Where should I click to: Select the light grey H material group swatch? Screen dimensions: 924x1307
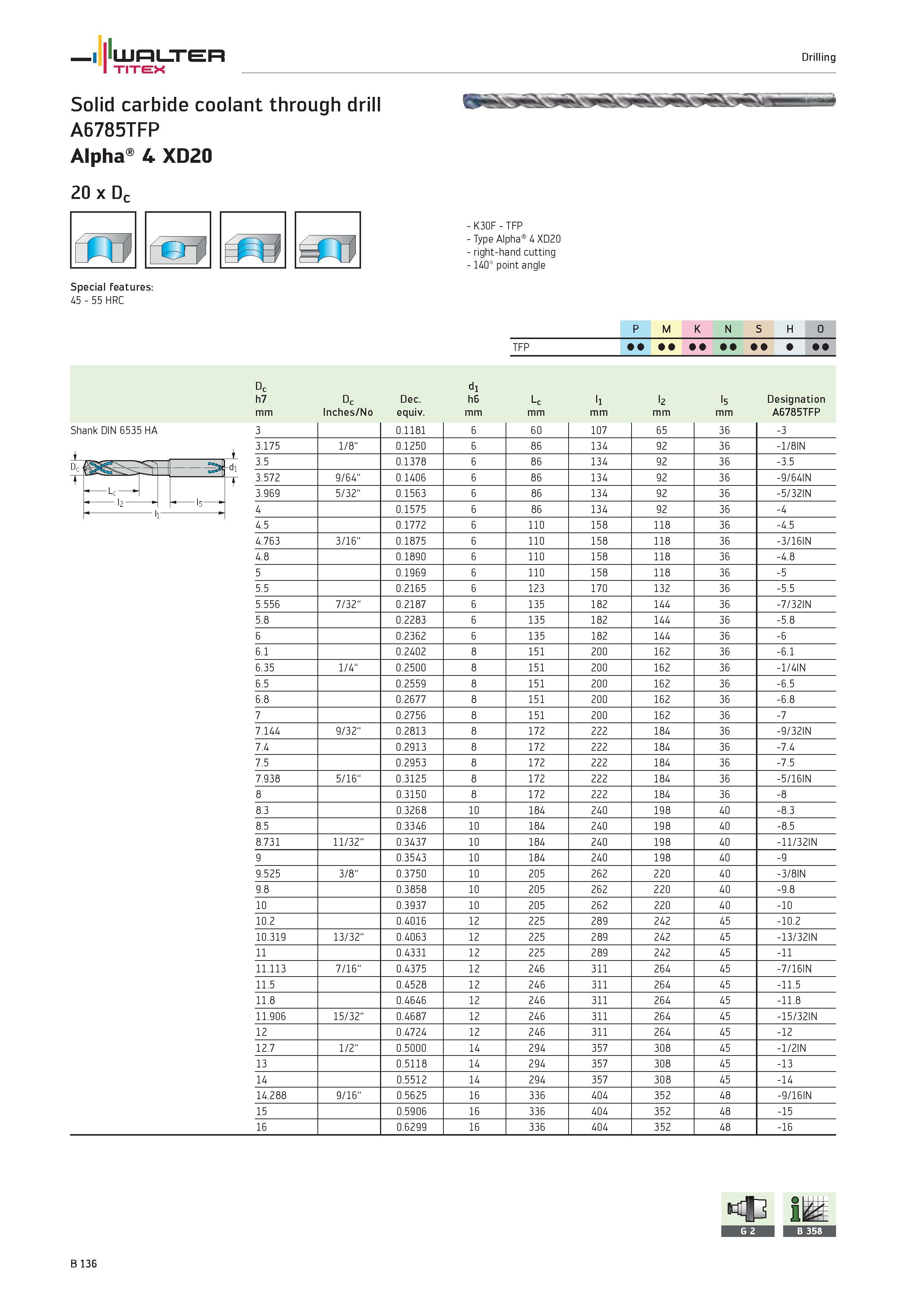[x=789, y=329]
